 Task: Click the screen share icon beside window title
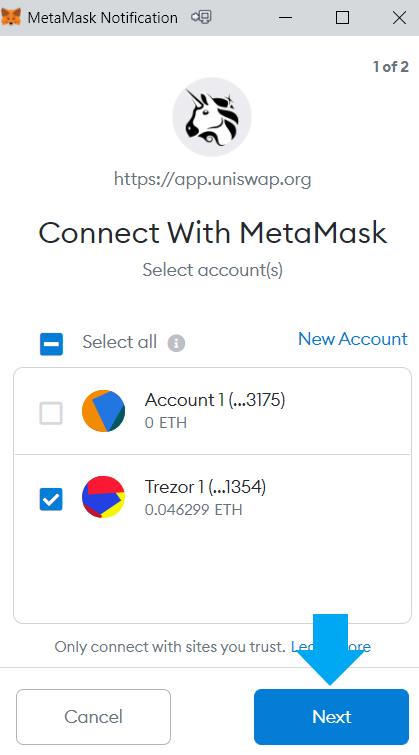201,17
